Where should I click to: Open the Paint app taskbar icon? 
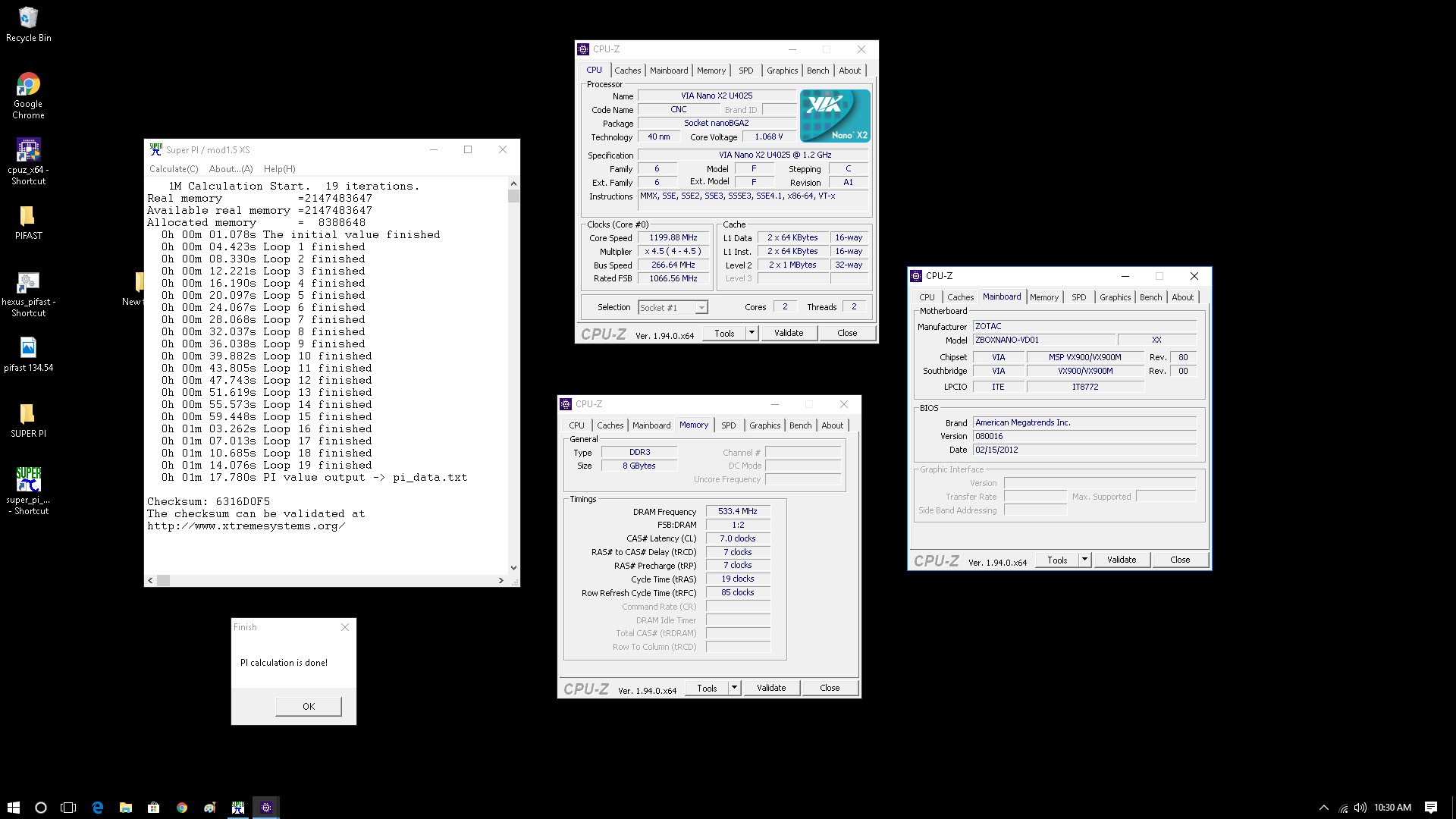(210, 808)
